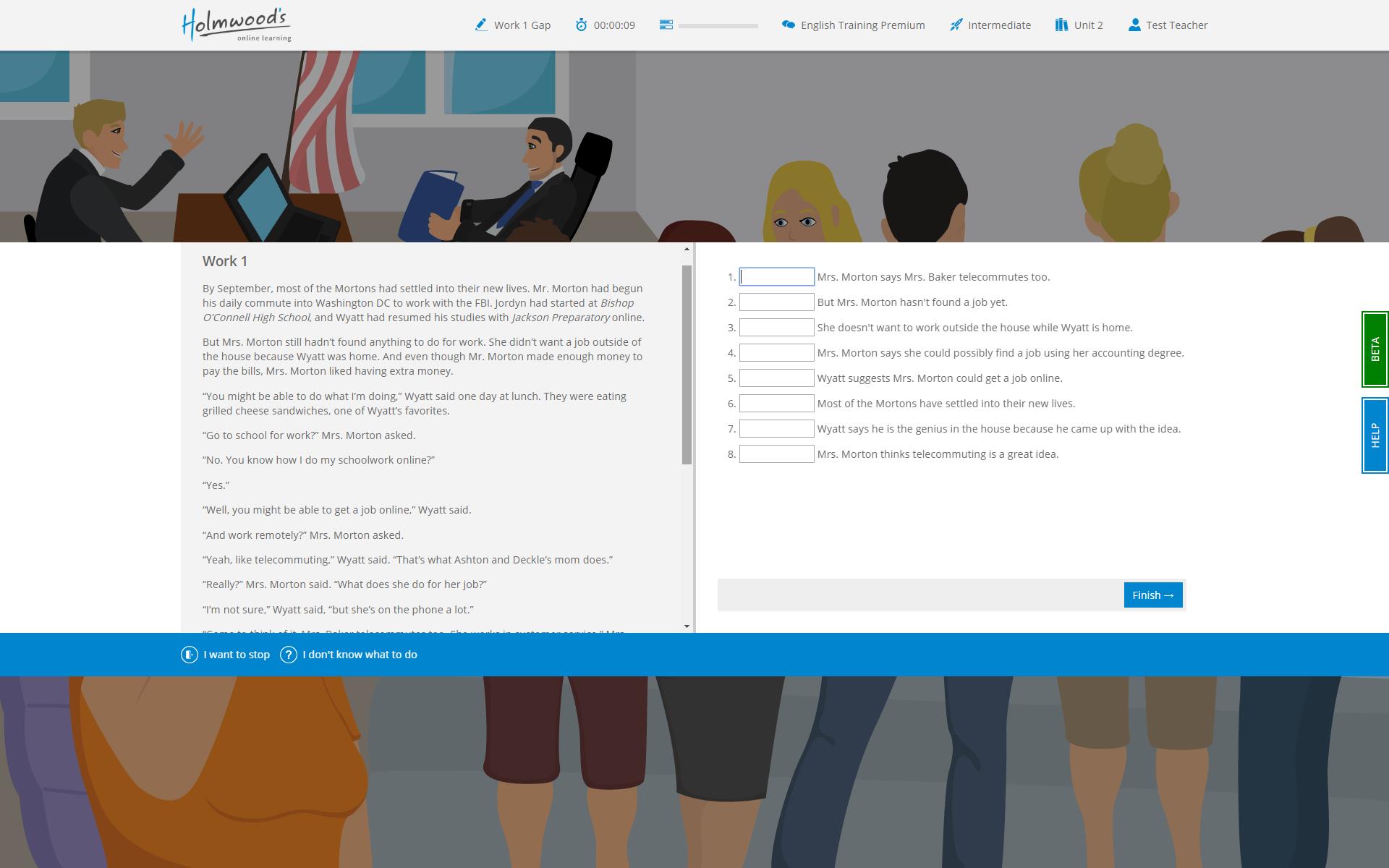The image size is (1389, 868).
Task: Click the question mark help icon in blue bar
Action: [289, 655]
